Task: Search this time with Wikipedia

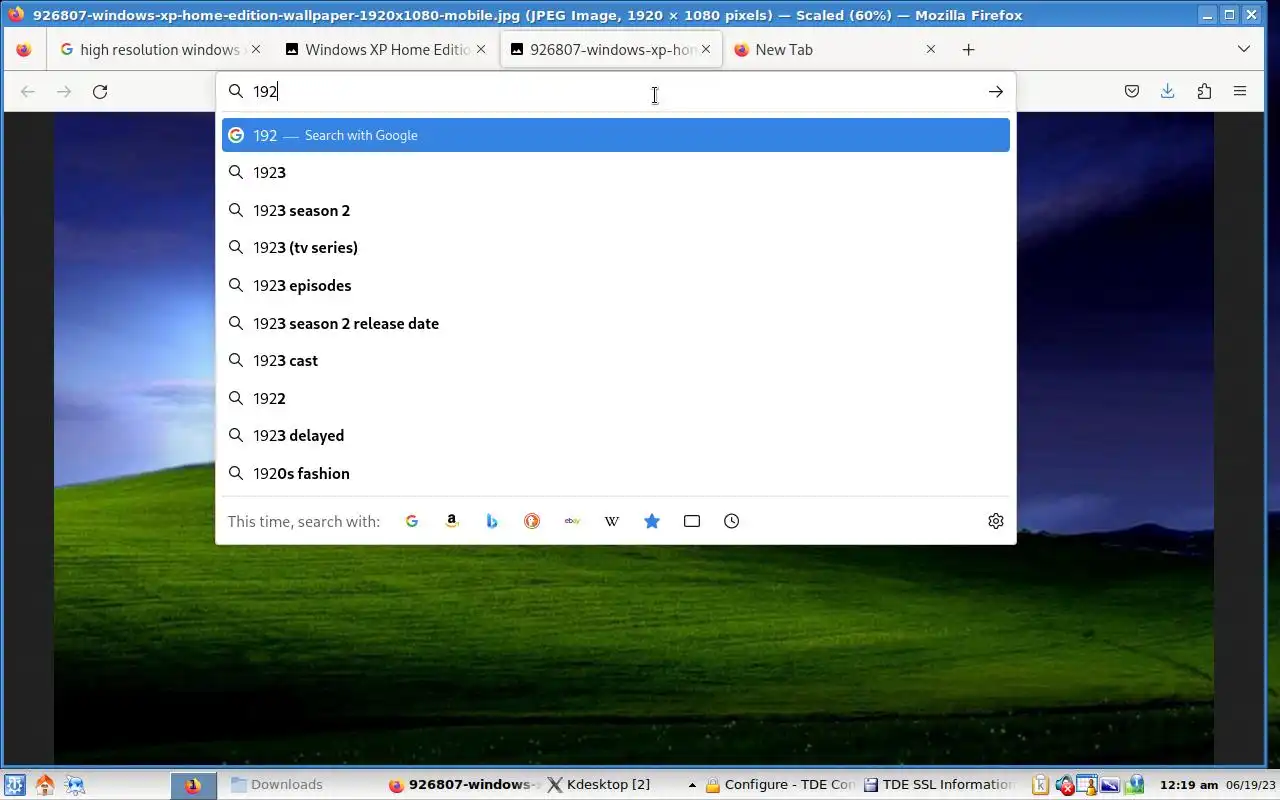Action: click(612, 521)
